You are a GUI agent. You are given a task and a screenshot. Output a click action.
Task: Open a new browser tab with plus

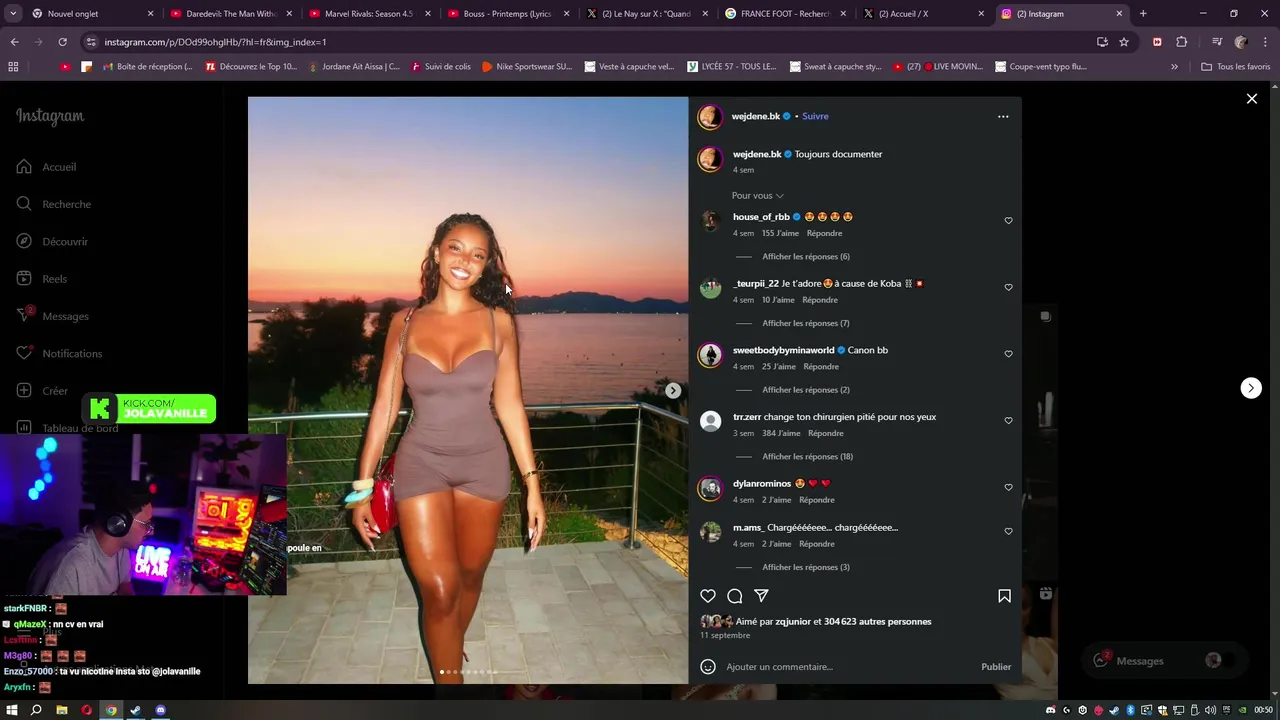[x=1143, y=14]
